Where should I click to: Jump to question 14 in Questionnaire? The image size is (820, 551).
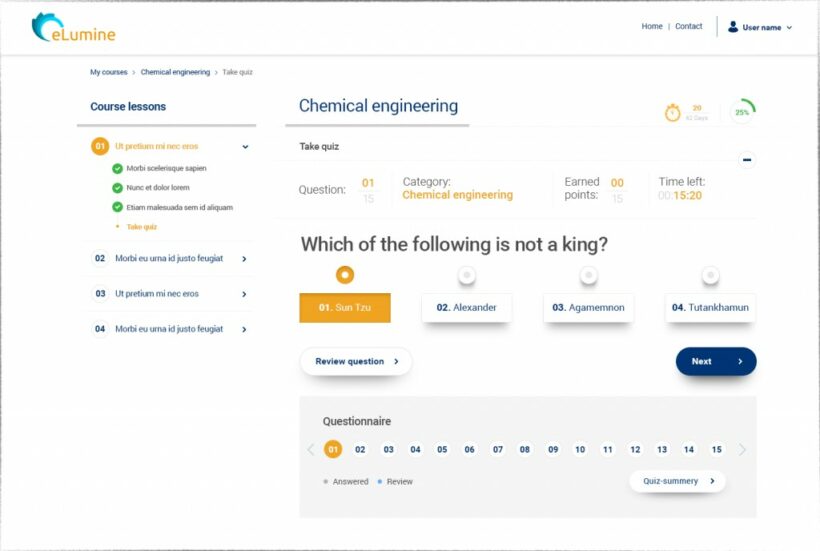tap(689, 450)
